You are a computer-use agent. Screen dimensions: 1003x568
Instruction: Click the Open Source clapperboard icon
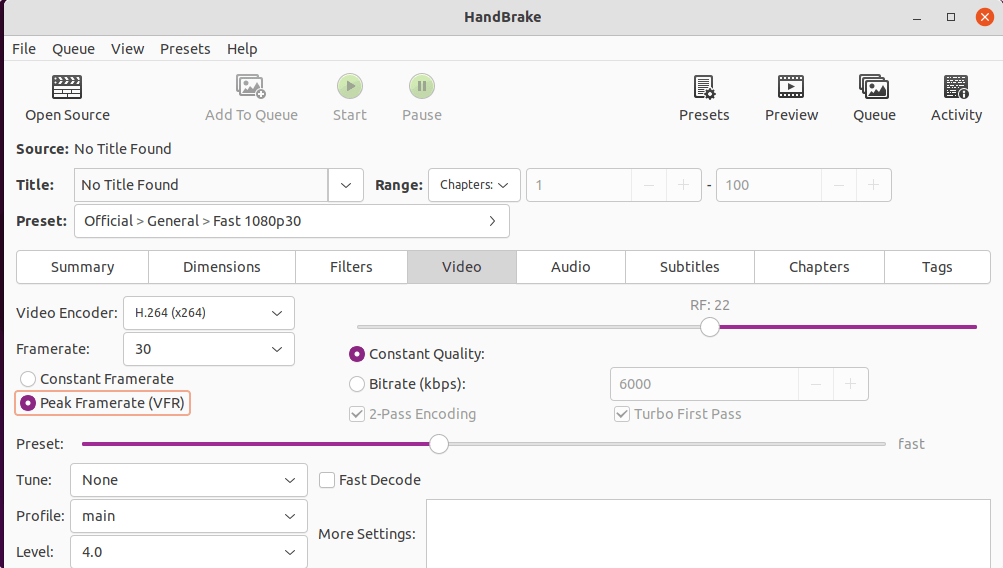click(67, 87)
